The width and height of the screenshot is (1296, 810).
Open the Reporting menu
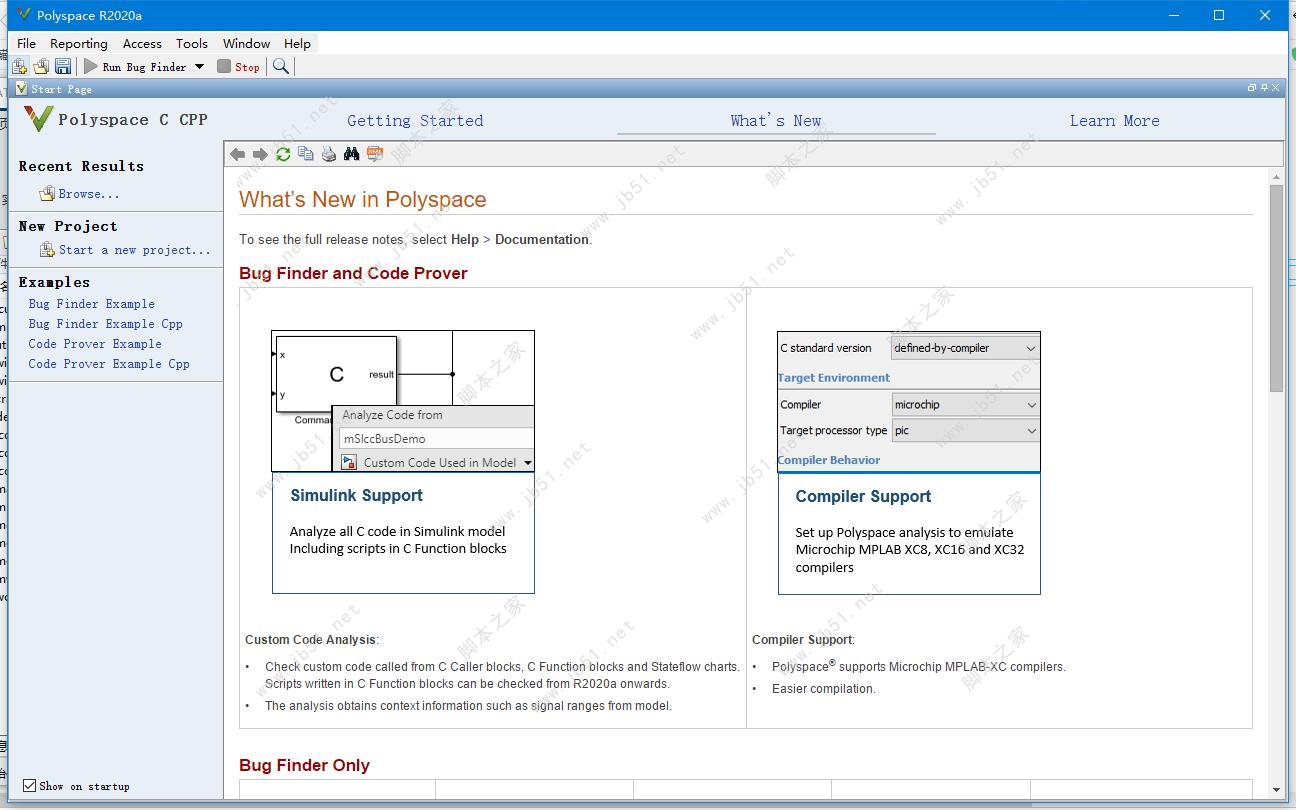[78, 43]
